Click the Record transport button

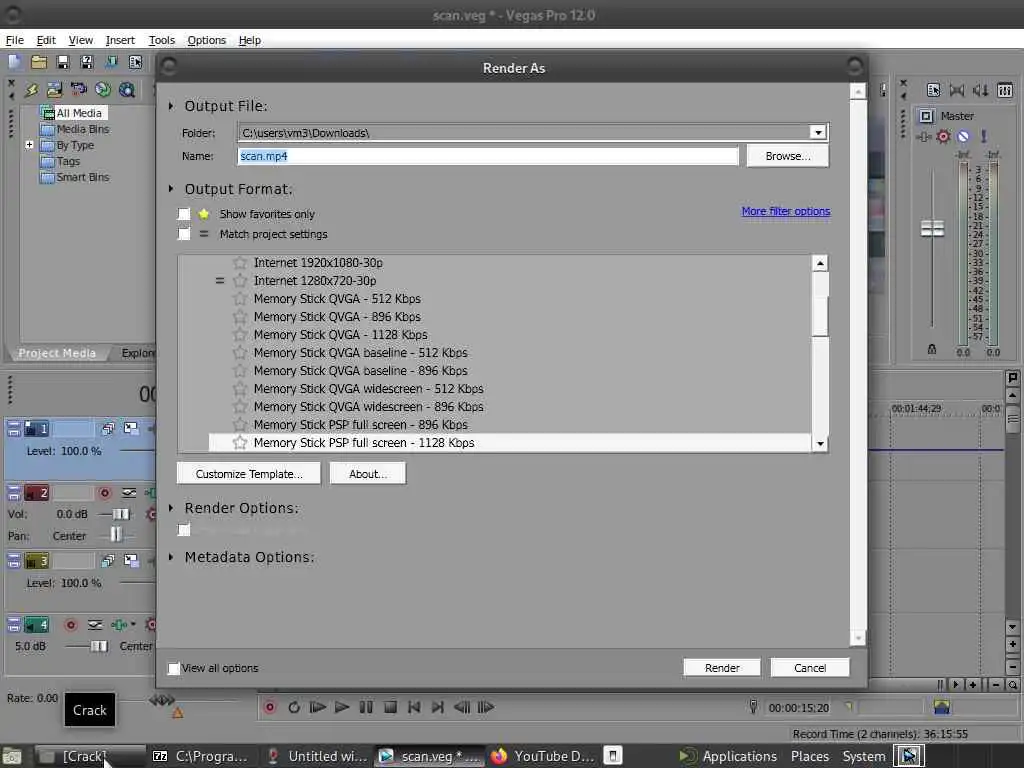[x=269, y=707]
